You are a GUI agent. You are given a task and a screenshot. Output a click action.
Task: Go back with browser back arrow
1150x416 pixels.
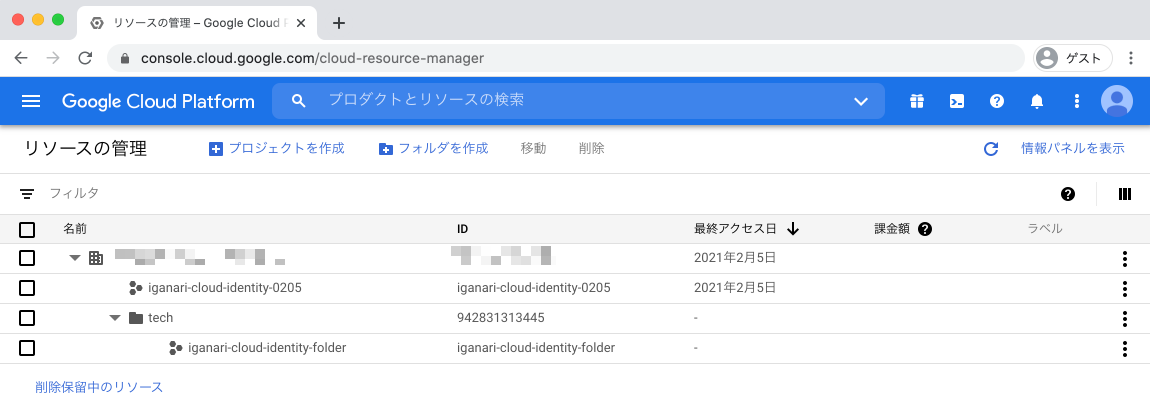21,59
